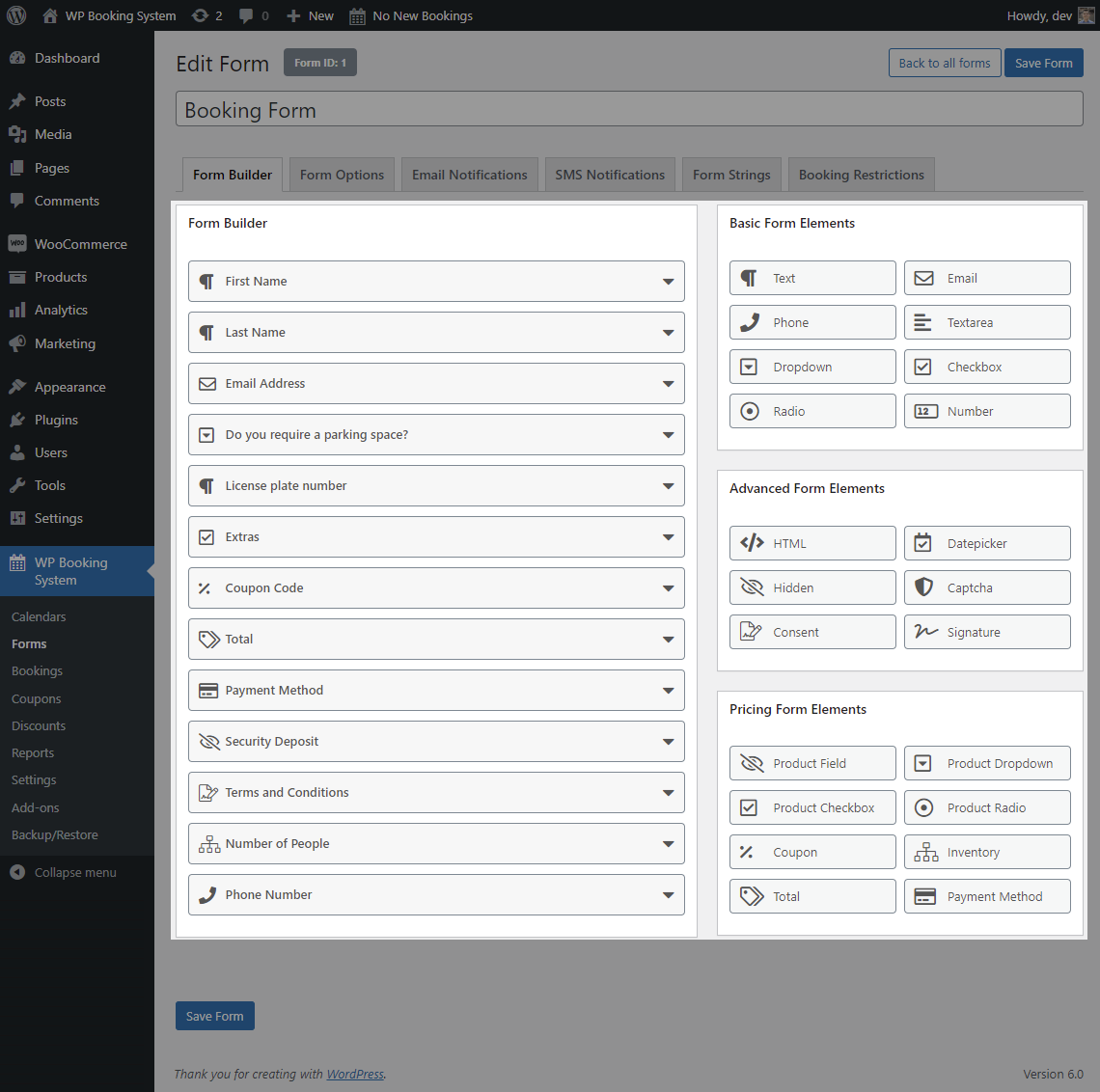
Task: Add a Text element to the form
Action: coord(812,279)
